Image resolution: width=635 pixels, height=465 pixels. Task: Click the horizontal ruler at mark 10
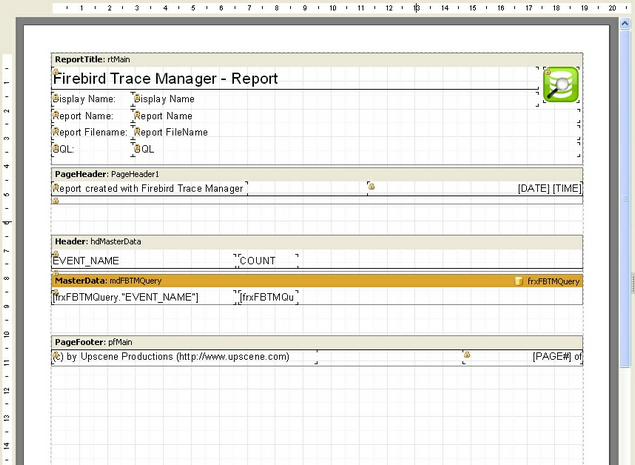click(332, 8)
